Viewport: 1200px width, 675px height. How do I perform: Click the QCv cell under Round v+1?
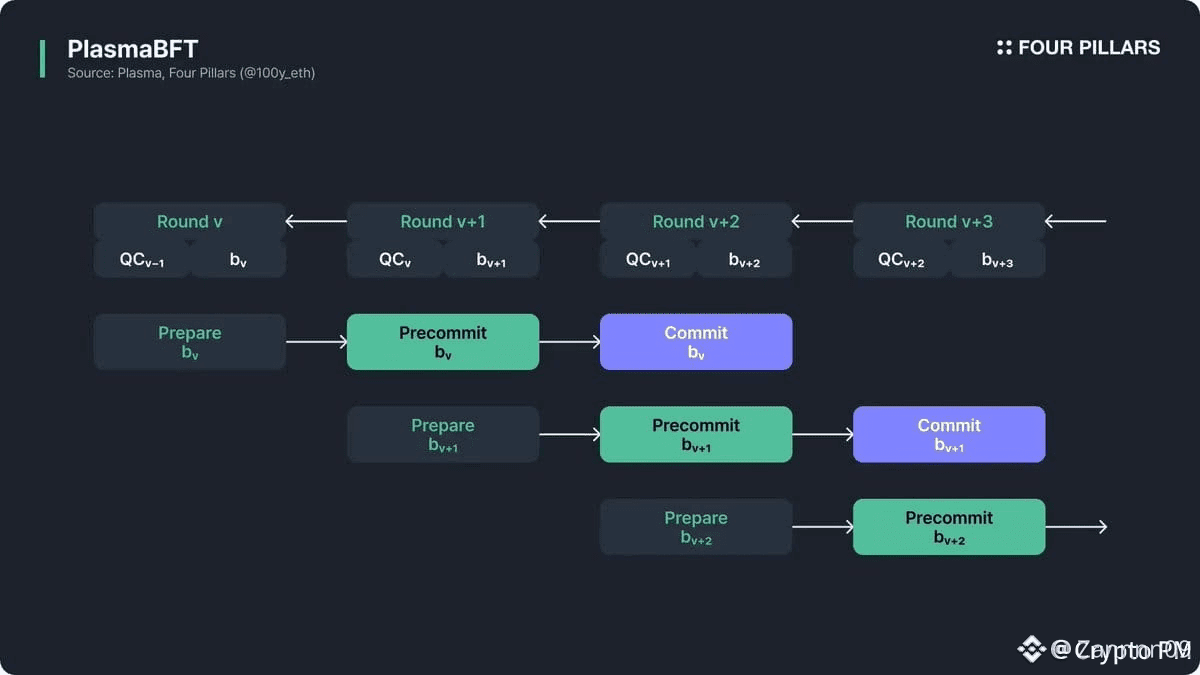click(x=395, y=259)
